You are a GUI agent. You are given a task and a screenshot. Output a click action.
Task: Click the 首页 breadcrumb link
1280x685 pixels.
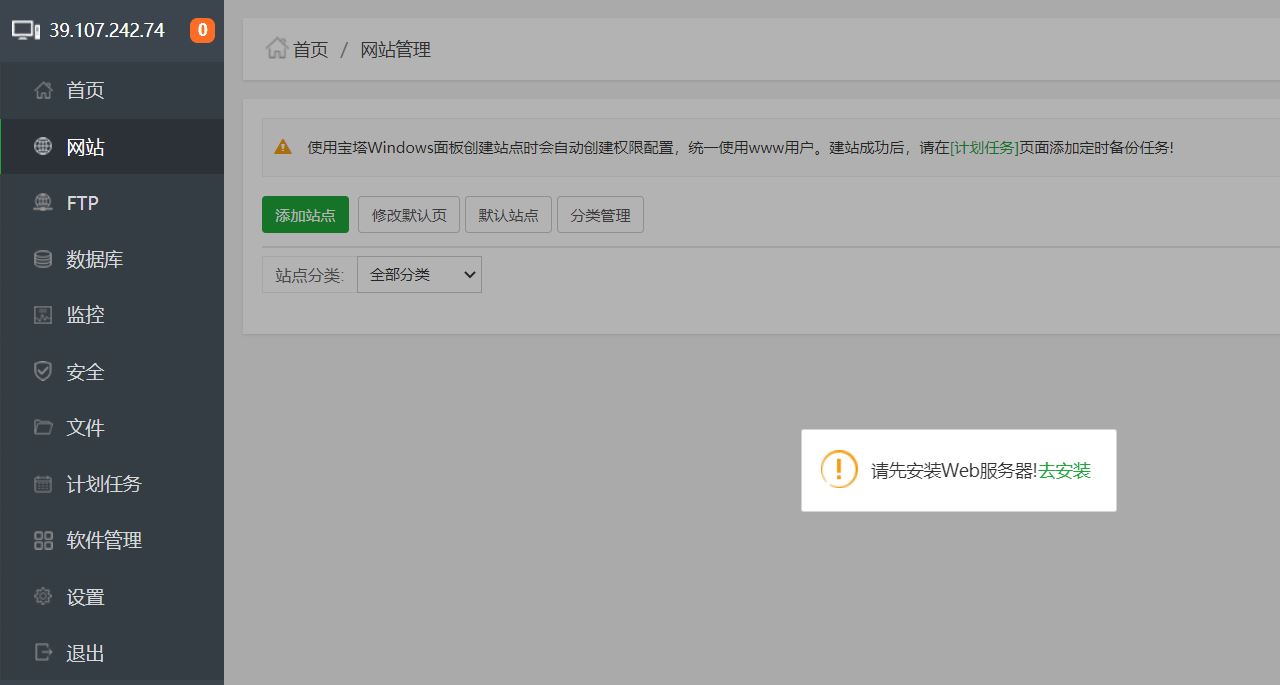310,49
